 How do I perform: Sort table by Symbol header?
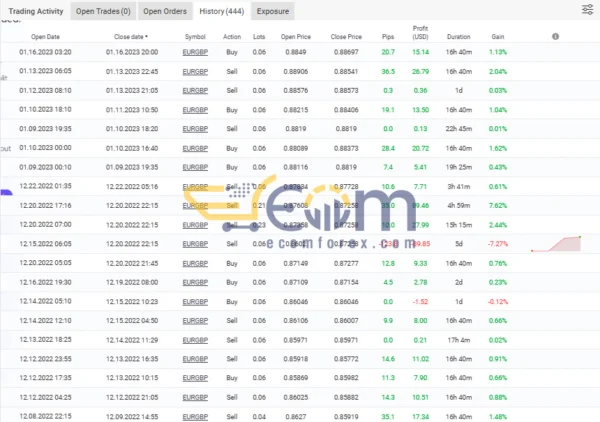(x=195, y=37)
